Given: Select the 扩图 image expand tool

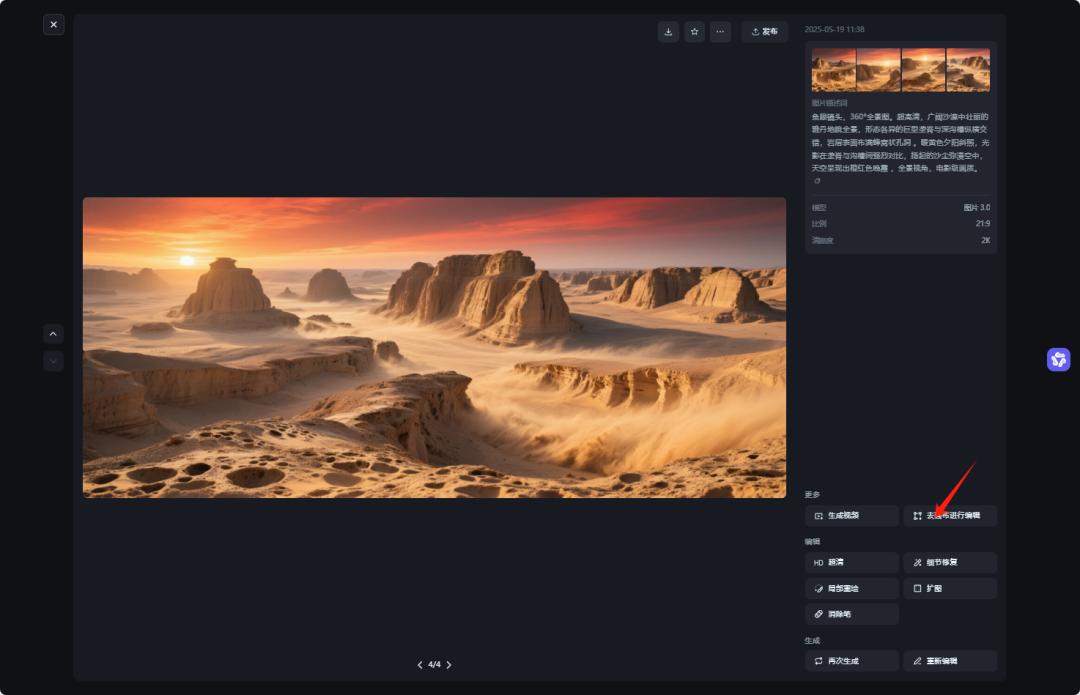Looking at the screenshot, I should [950, 589].
